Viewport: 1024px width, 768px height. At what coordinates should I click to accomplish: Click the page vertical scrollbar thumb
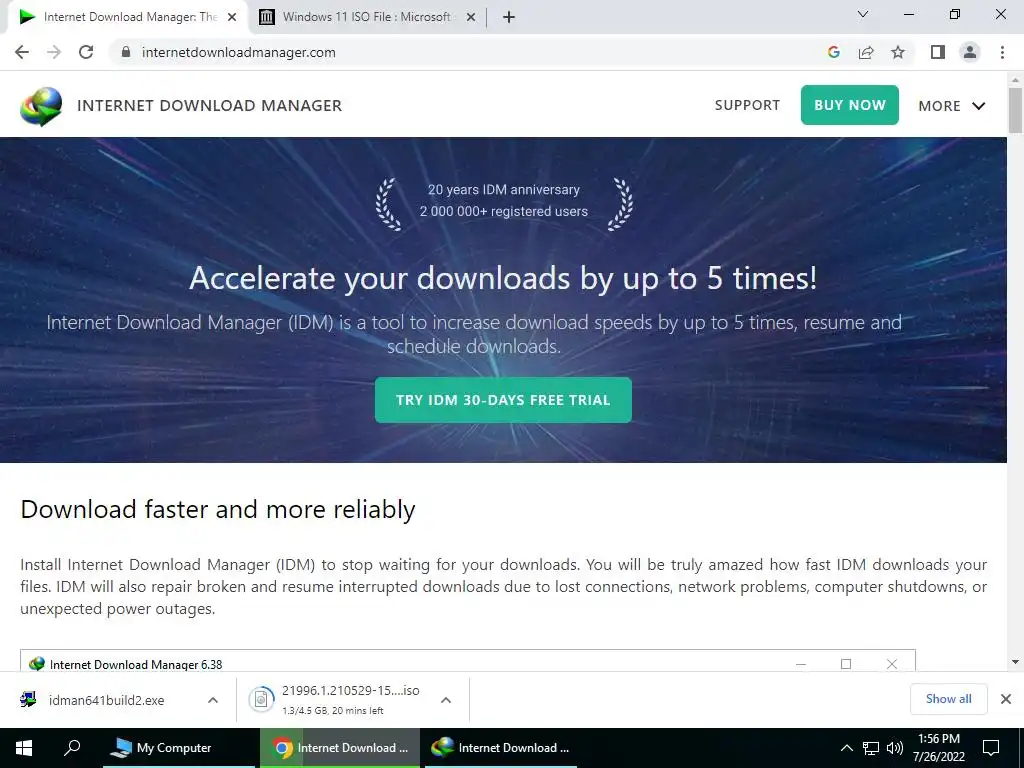click(1015, 110)
